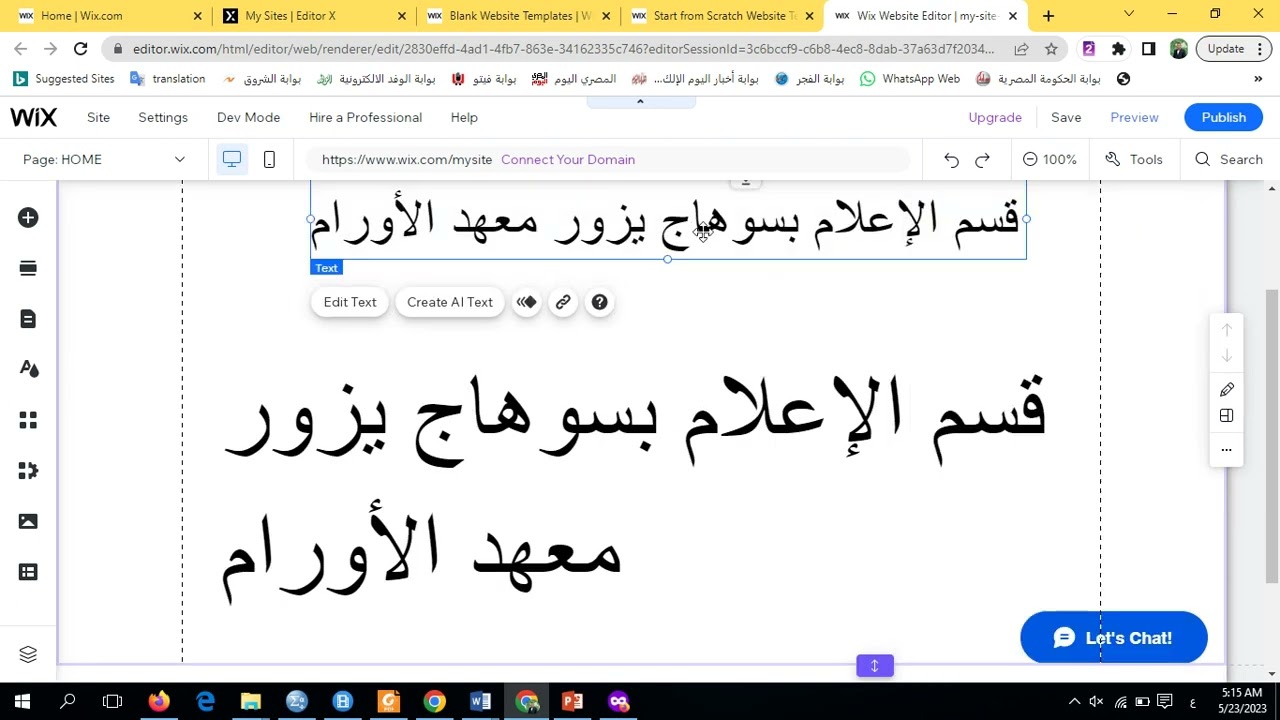
Task: Open the 100% zoom control
Action: 1050,159
